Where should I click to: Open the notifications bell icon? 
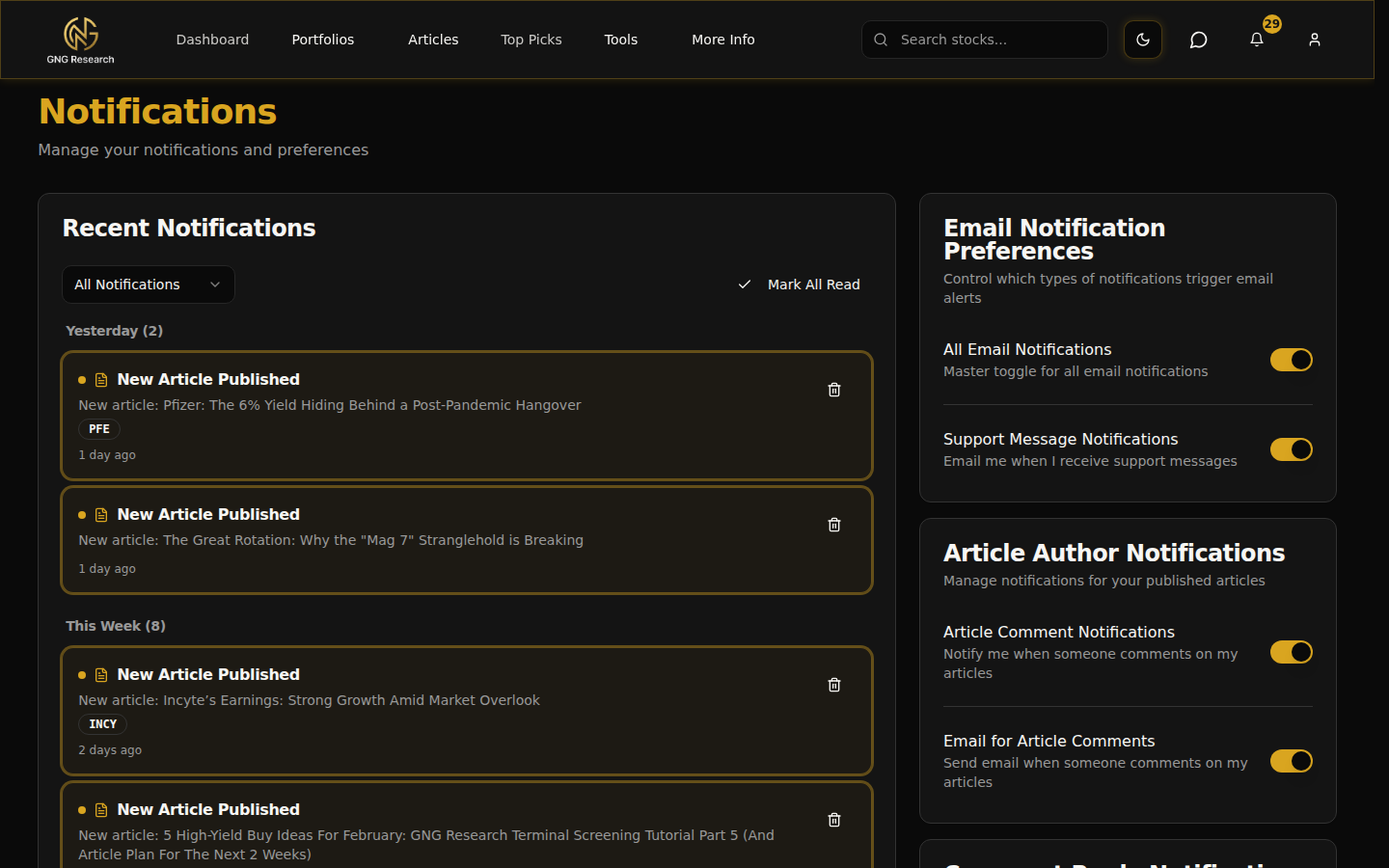(x=1257, y=40)
